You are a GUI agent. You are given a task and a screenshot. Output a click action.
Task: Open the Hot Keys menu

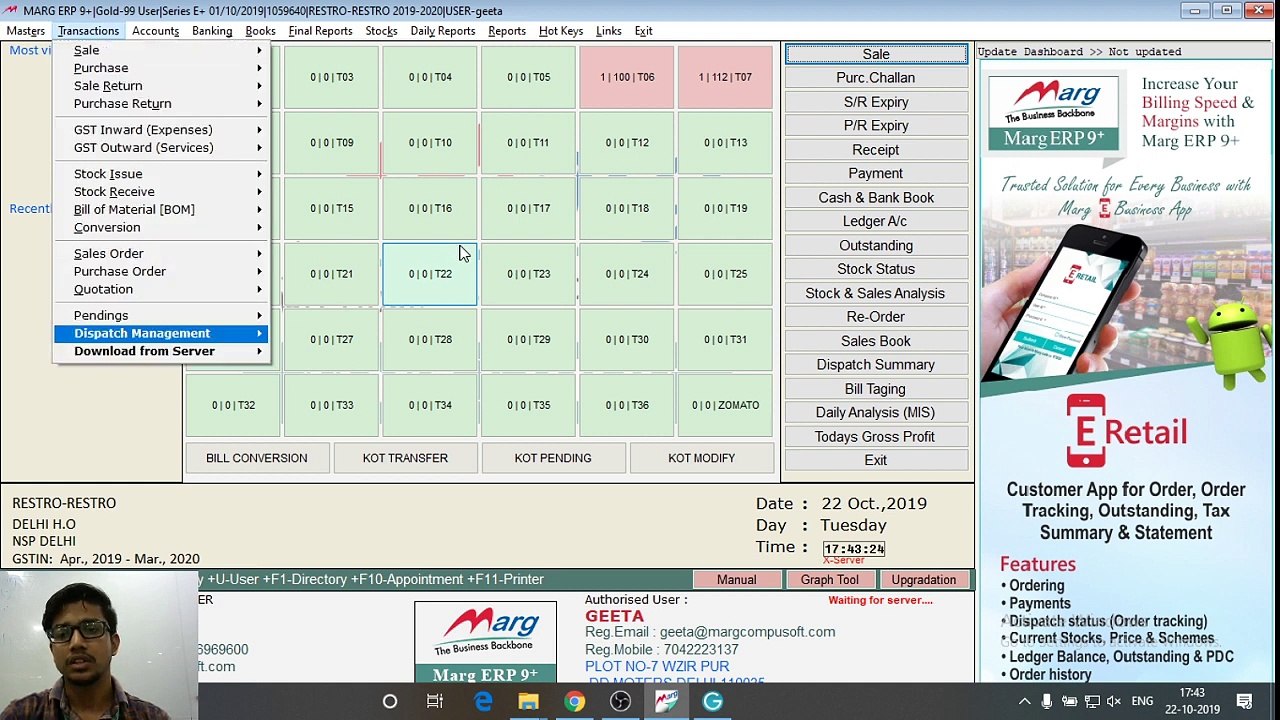[561, 31]
